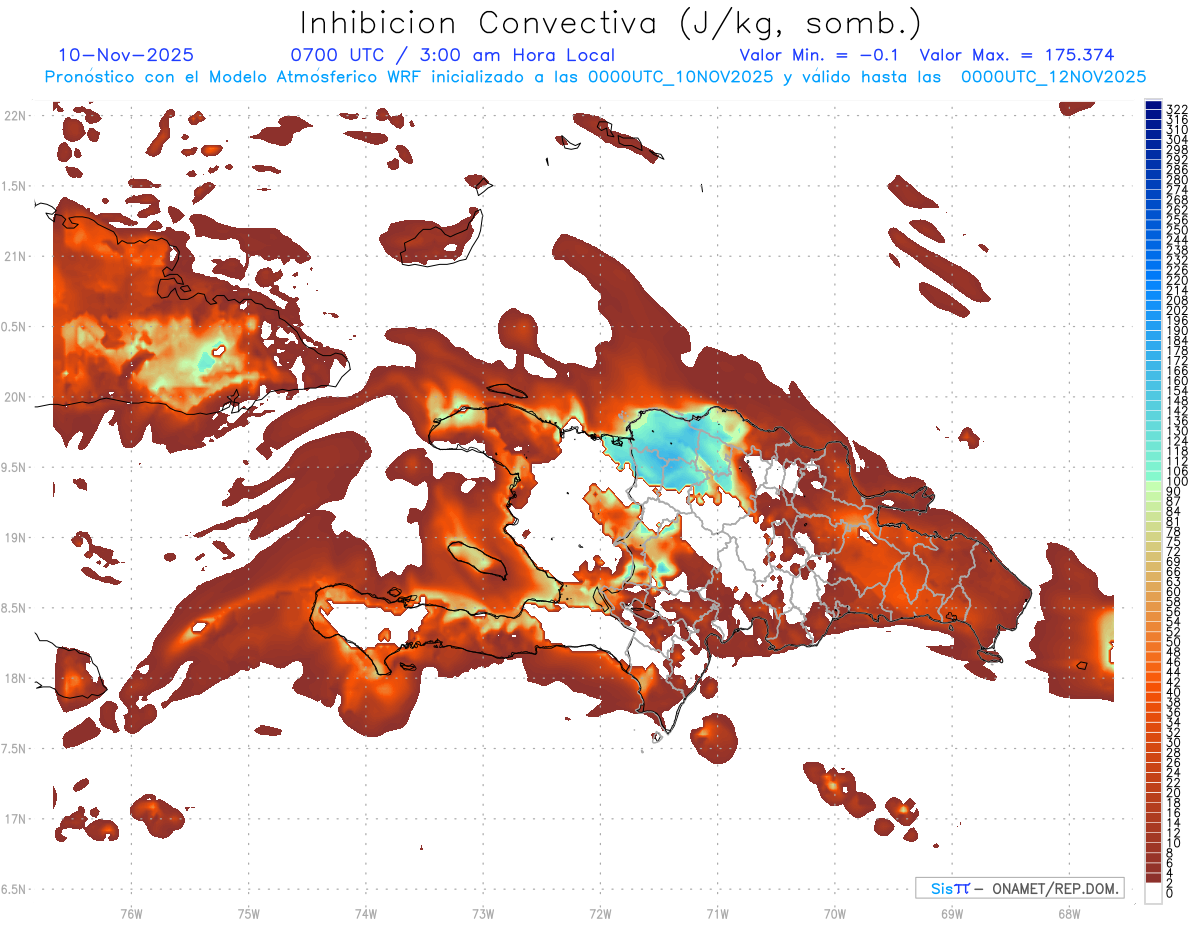Click the 'Valor Max. = 175.374' readout
The height and width of the screenshot is (927, 1200).
click(1017, 55)
